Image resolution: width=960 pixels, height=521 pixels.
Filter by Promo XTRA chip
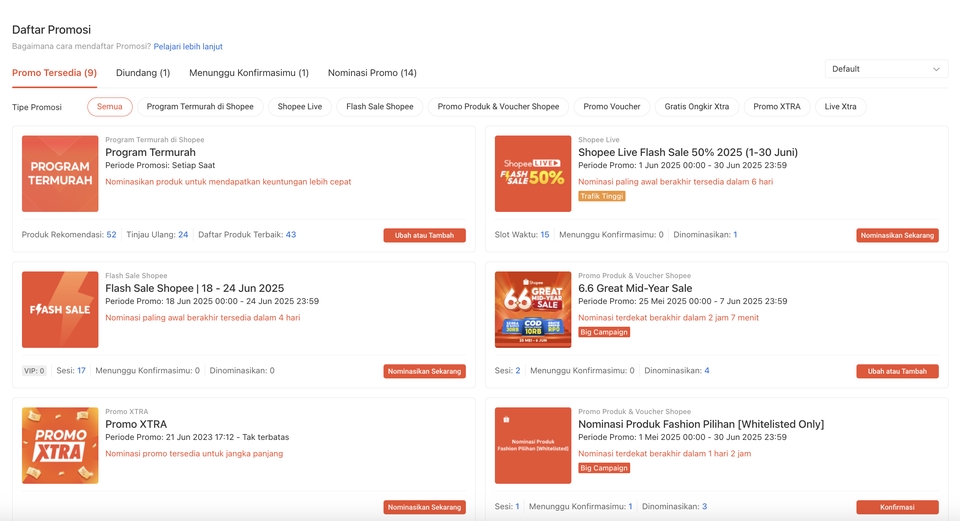[x=777, y=107]
